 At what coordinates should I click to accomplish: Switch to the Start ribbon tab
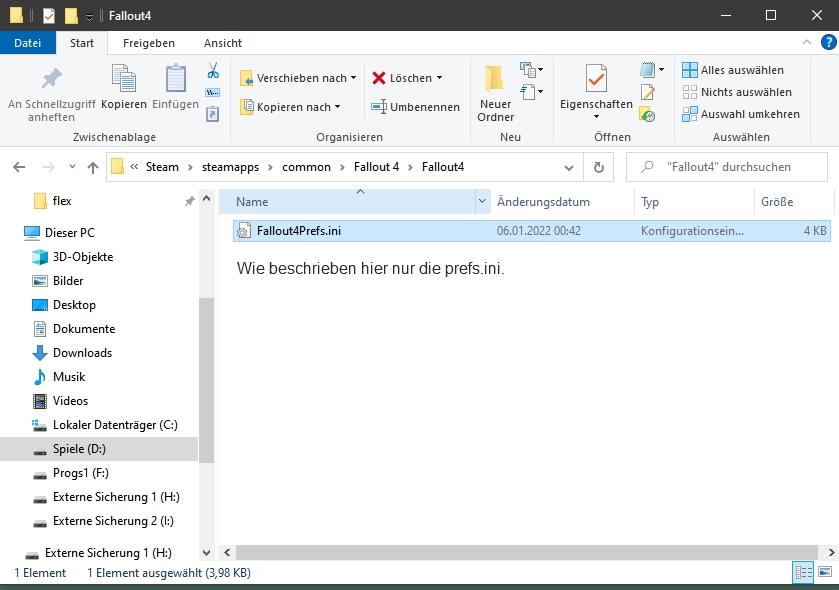pos(82,43)
